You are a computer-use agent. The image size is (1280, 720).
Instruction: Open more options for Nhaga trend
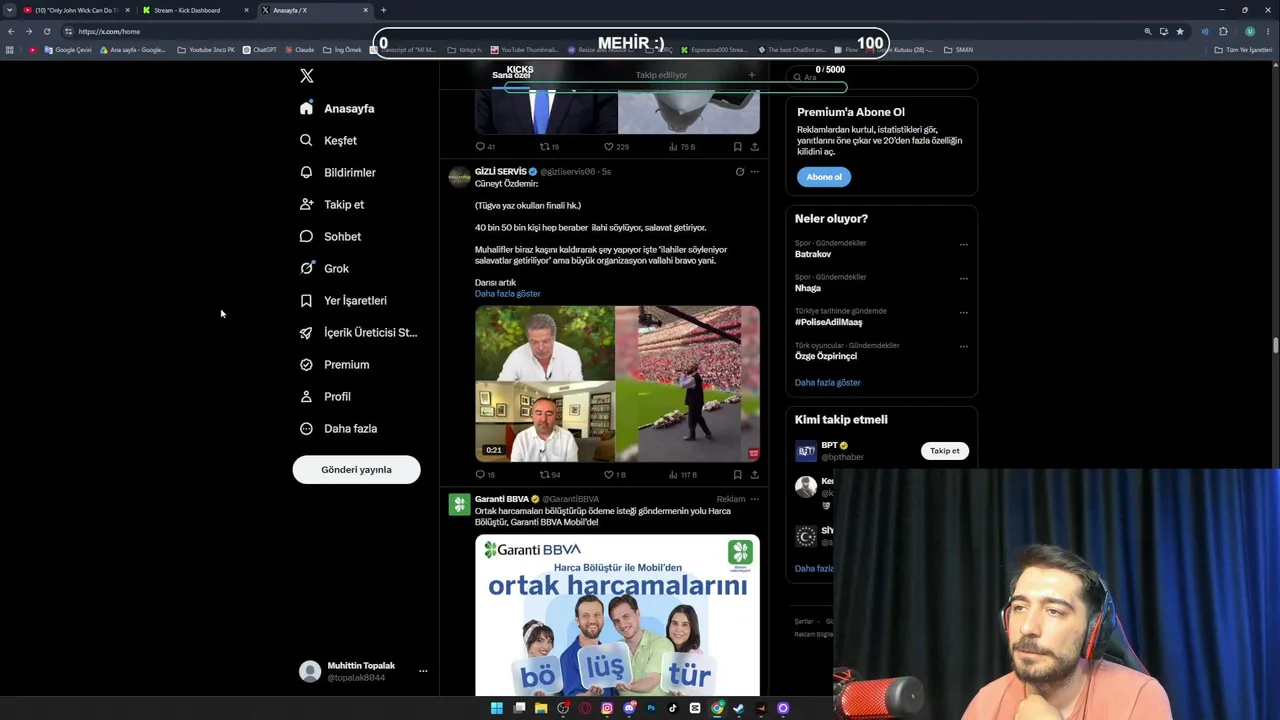click(x=963, y=278)
